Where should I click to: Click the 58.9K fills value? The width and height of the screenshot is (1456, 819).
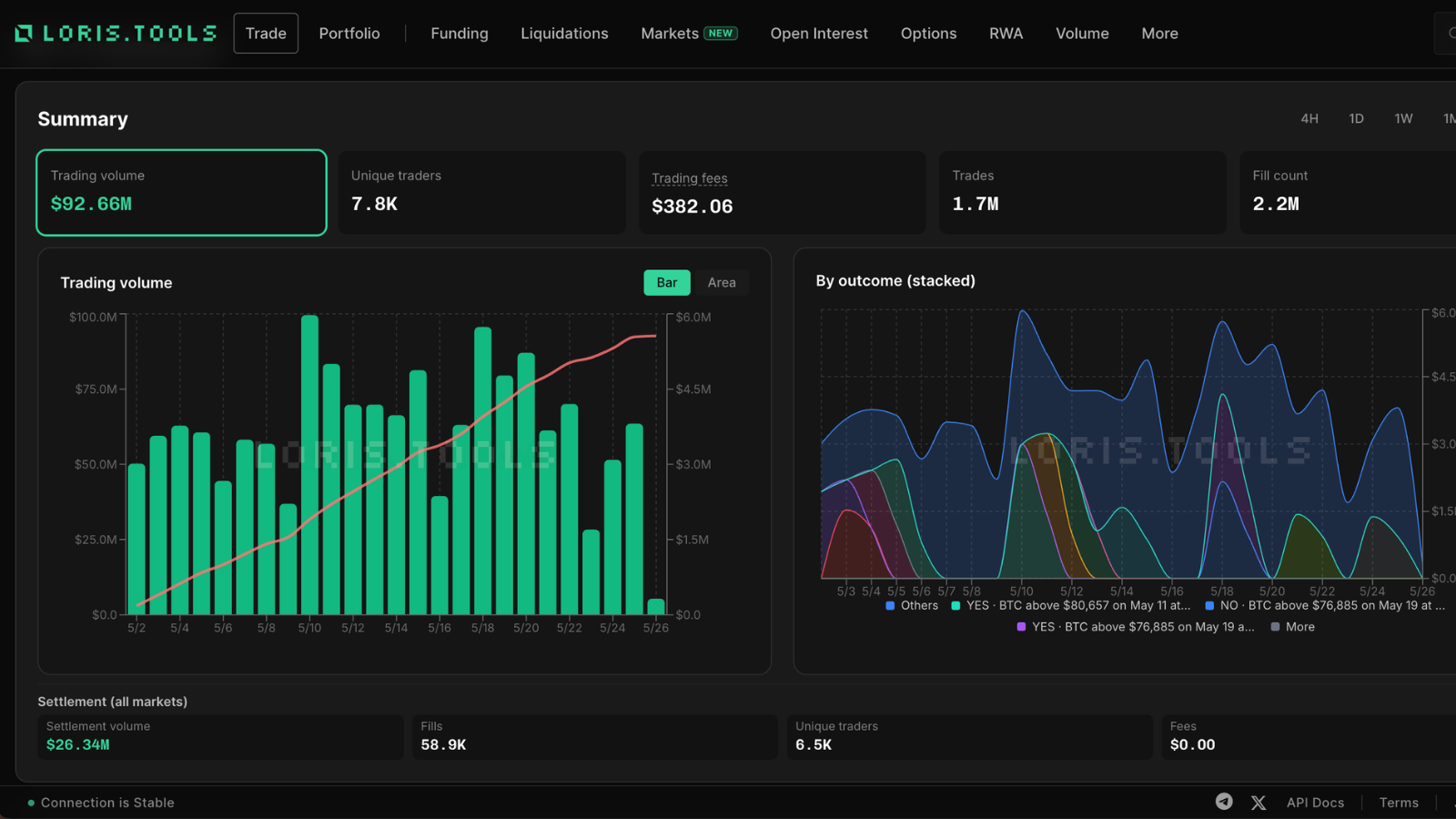coord(443,744)
